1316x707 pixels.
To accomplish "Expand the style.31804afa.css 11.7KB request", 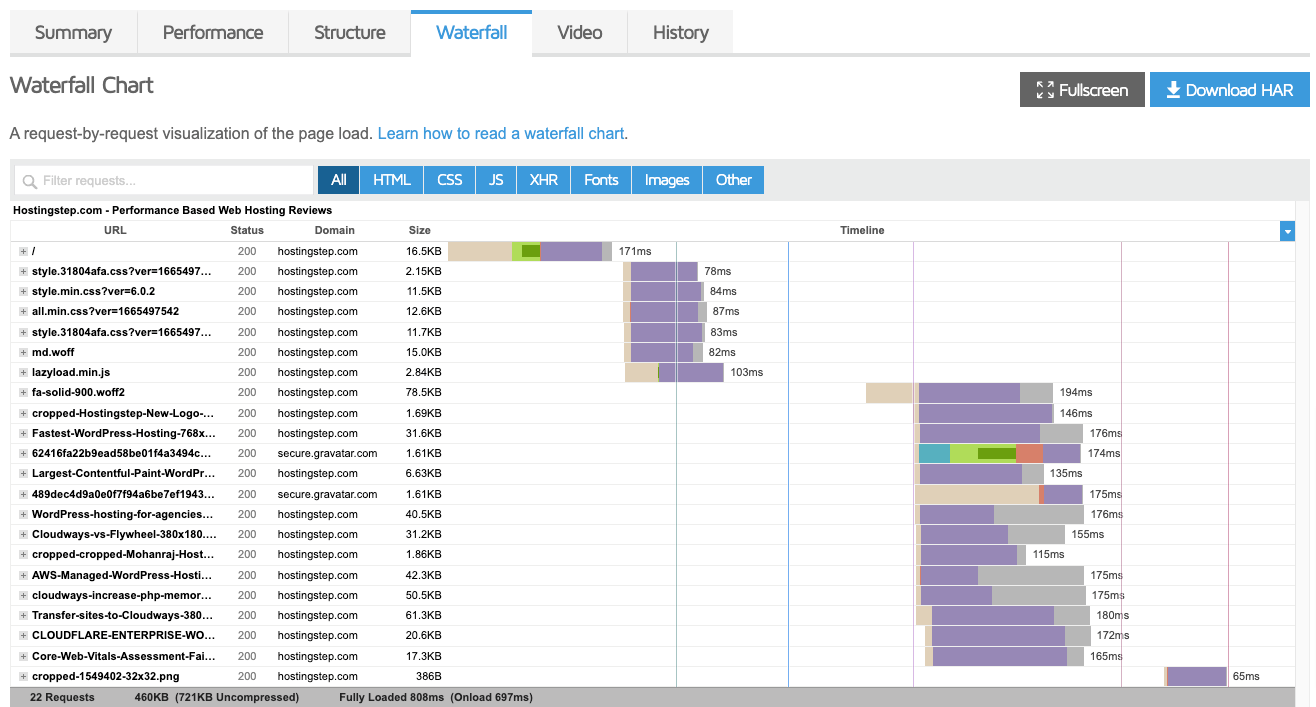I will point(23,332).
